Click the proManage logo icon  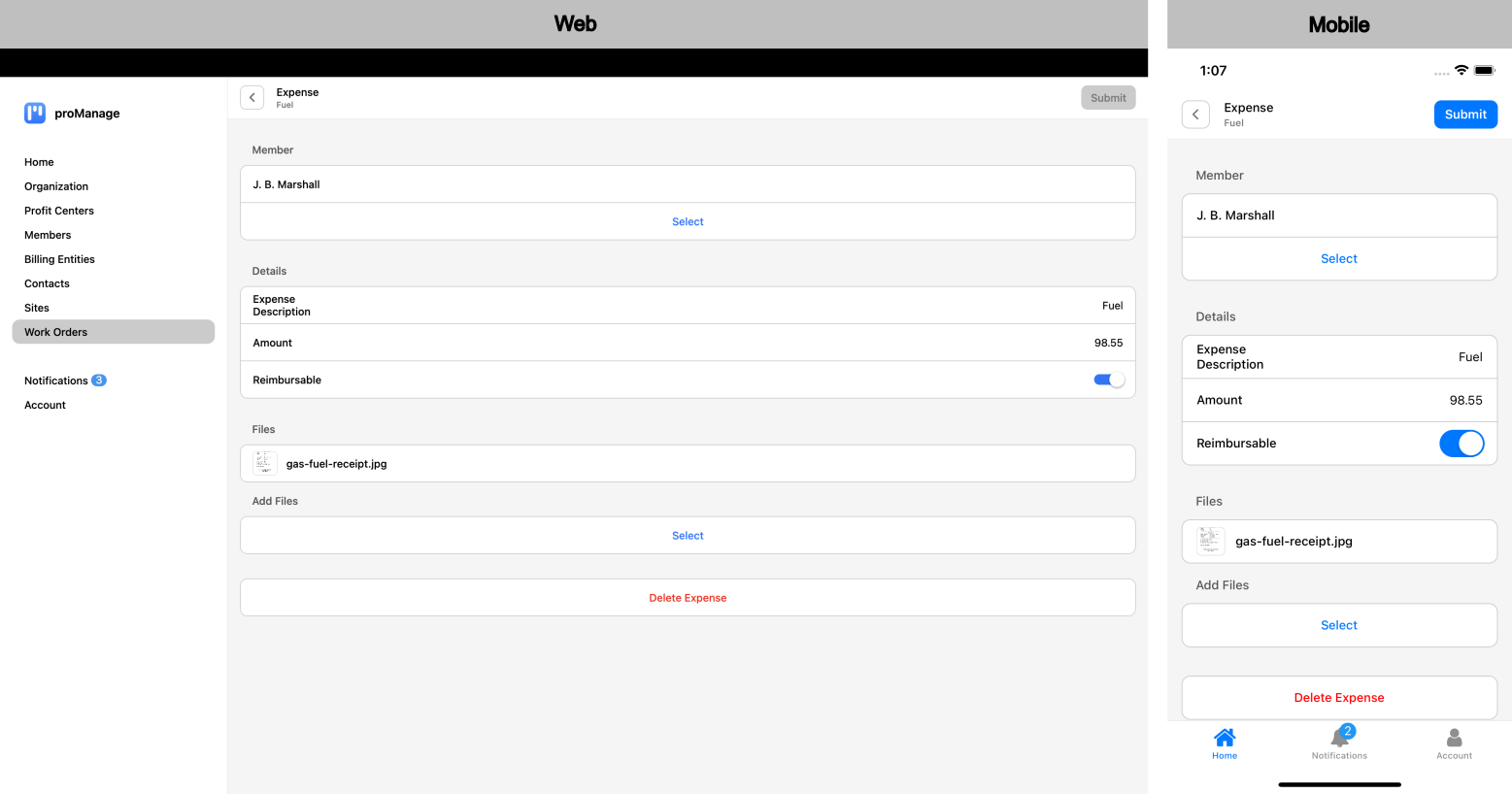(35, 114)
